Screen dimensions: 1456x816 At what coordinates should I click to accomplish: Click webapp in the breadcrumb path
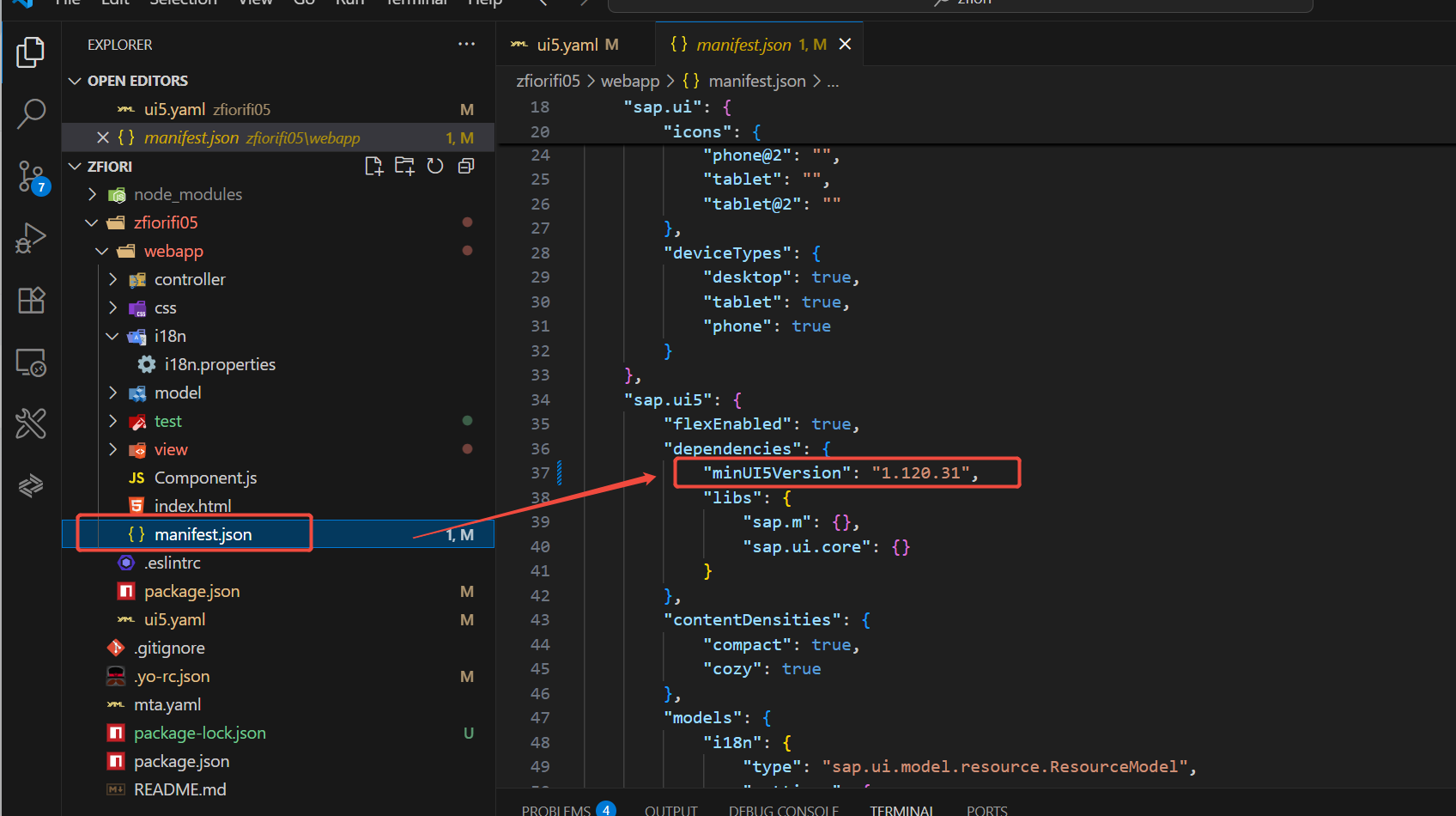[x=630, y=81]
